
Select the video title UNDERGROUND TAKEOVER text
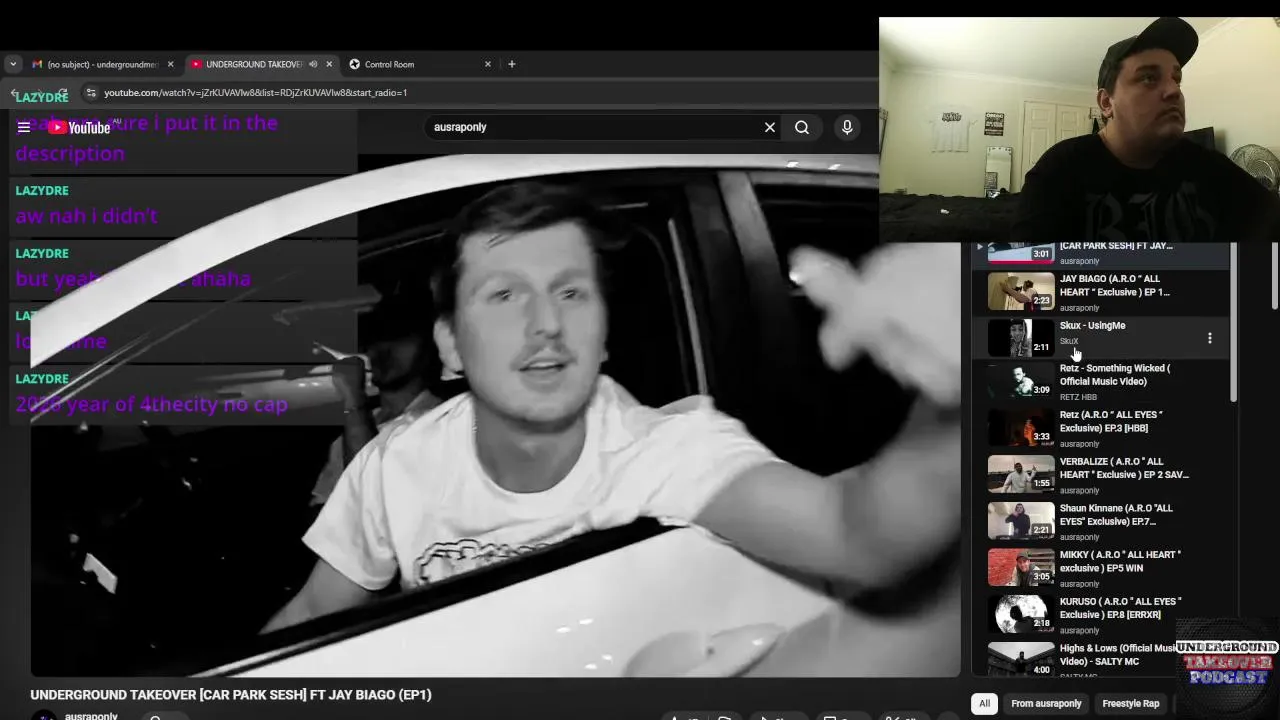231,695
